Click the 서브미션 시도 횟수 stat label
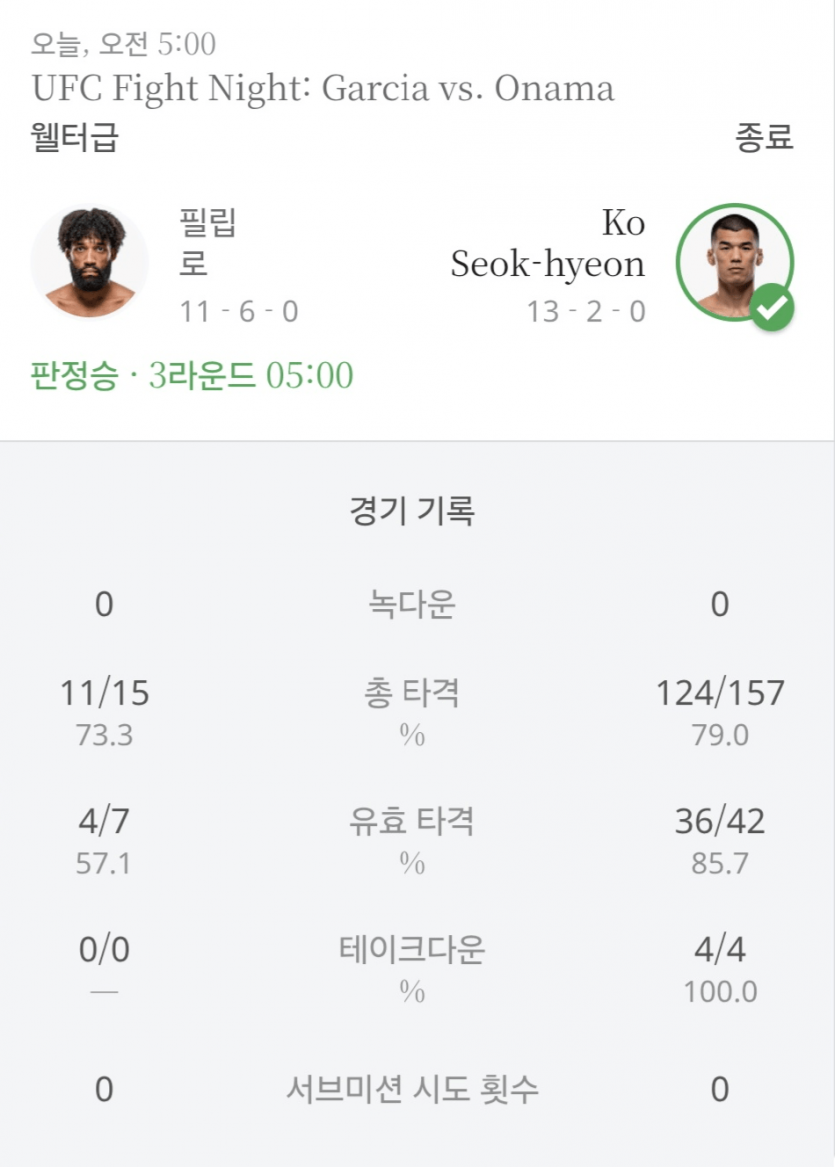This screenshot has height=1167, width=835. [412, 1089]
